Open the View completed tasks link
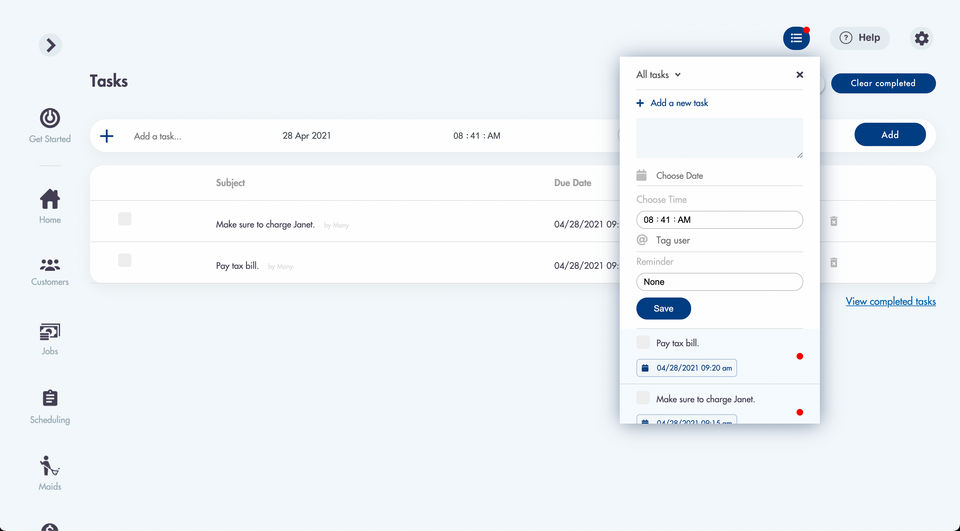960x531 pixels. (890, 301)
